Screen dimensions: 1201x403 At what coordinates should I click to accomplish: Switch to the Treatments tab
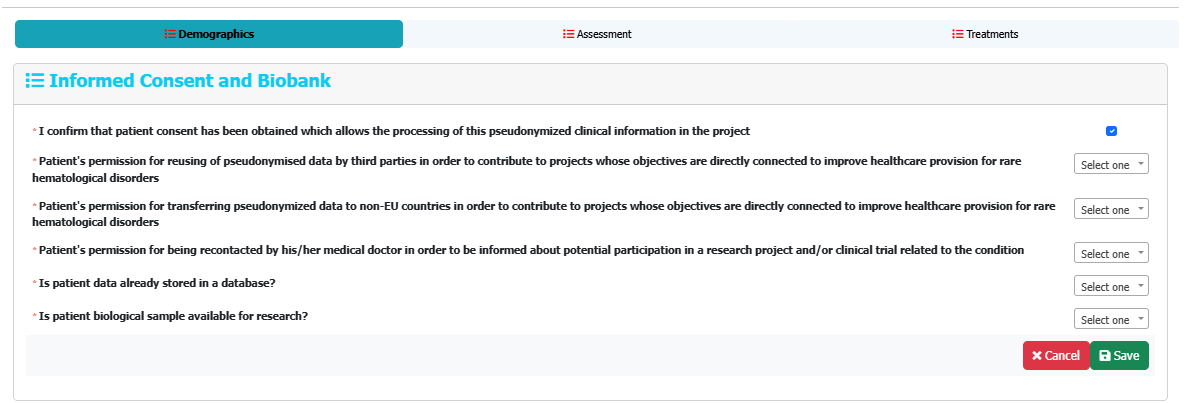click(985, 34)
